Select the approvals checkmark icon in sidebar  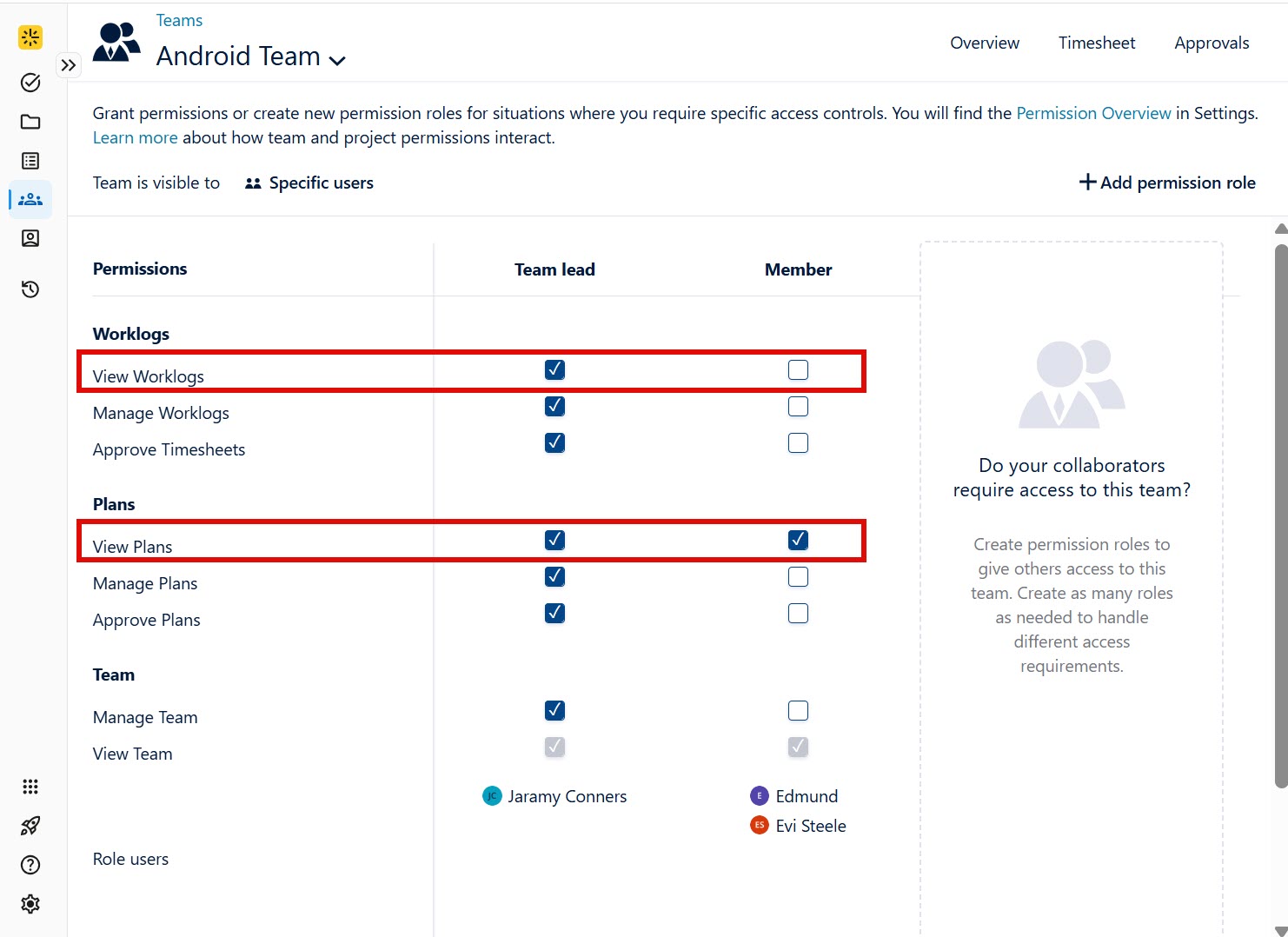(x=30, y=82)
